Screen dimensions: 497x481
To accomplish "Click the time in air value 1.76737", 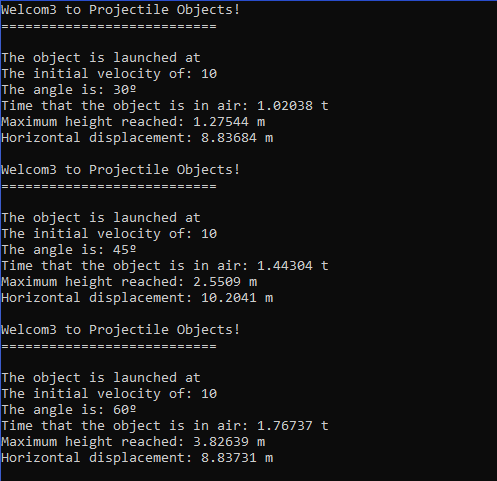I will 285,426.
